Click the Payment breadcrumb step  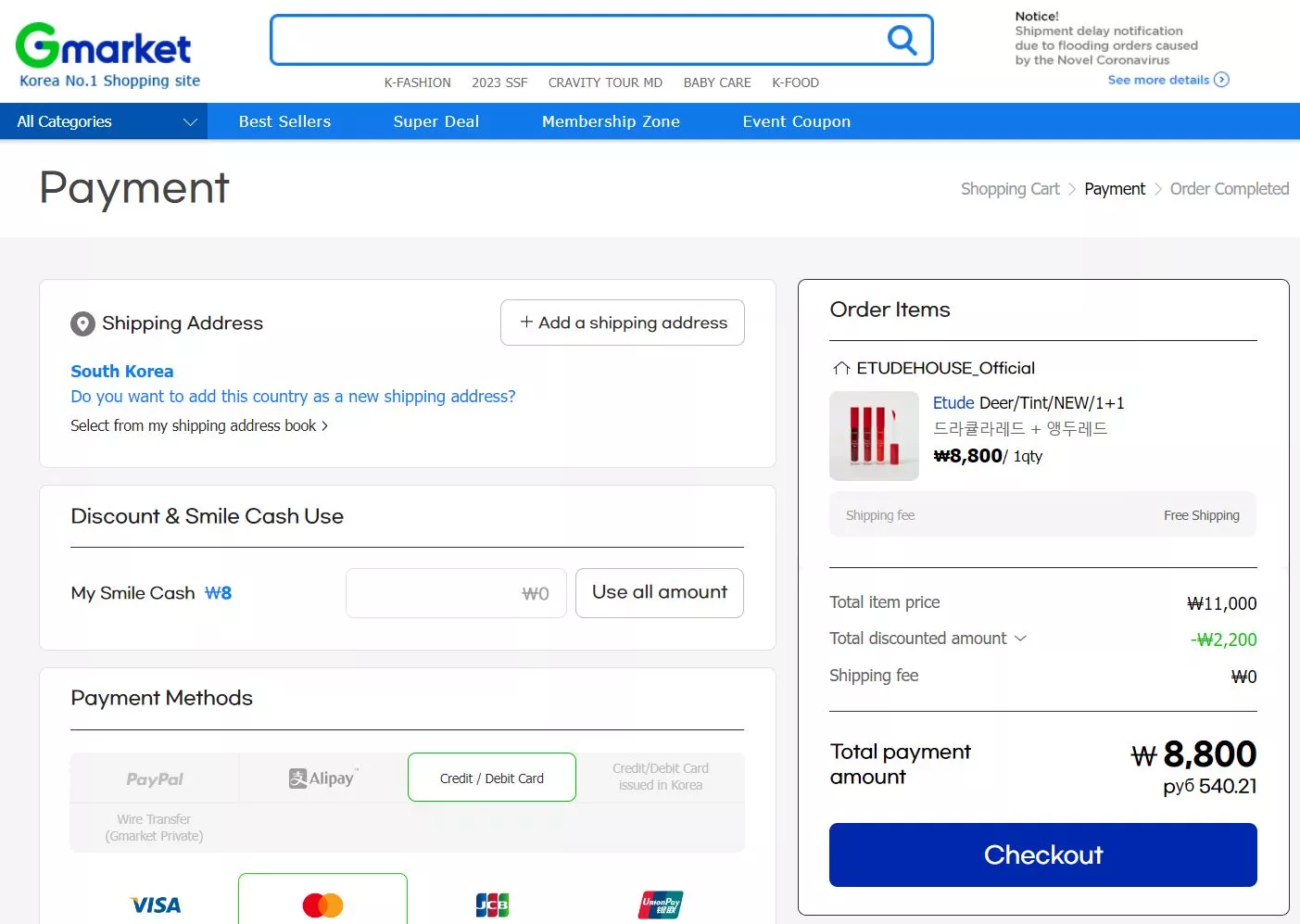click(x=1115, y=189)
